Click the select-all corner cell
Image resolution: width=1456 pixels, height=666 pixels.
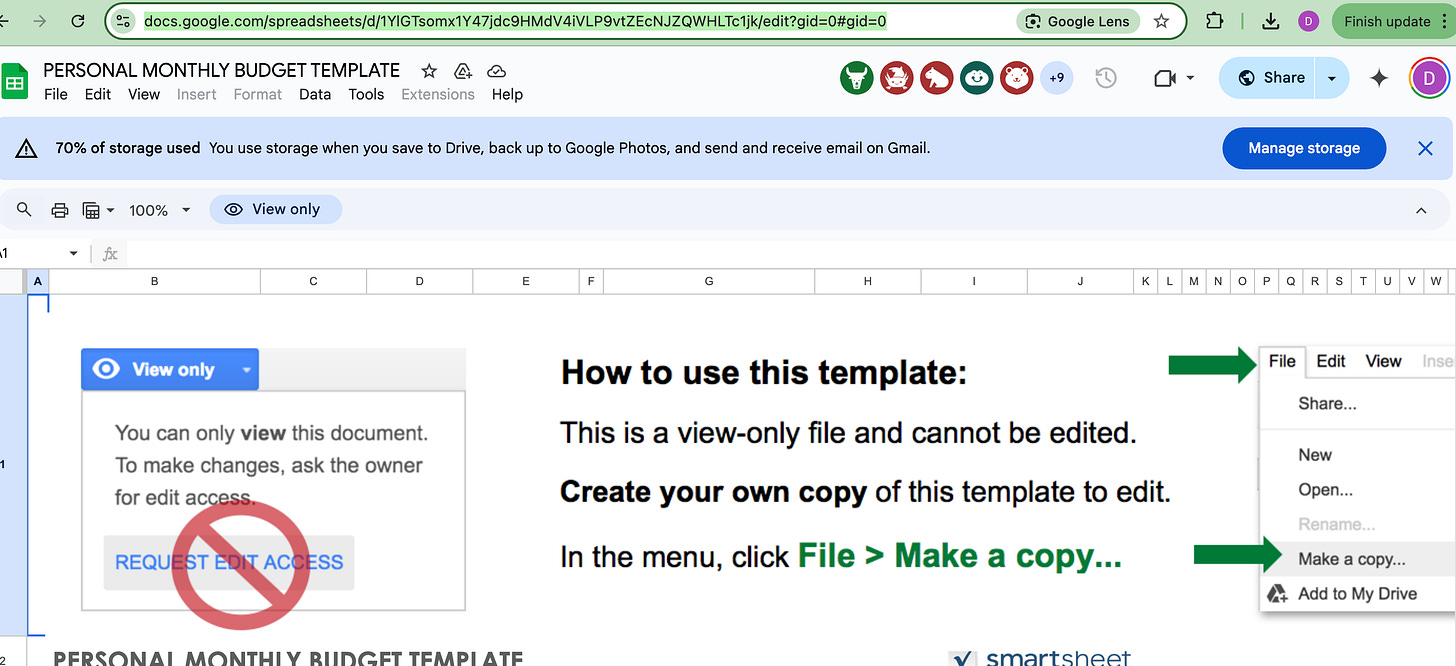click(x=13, y=282)
